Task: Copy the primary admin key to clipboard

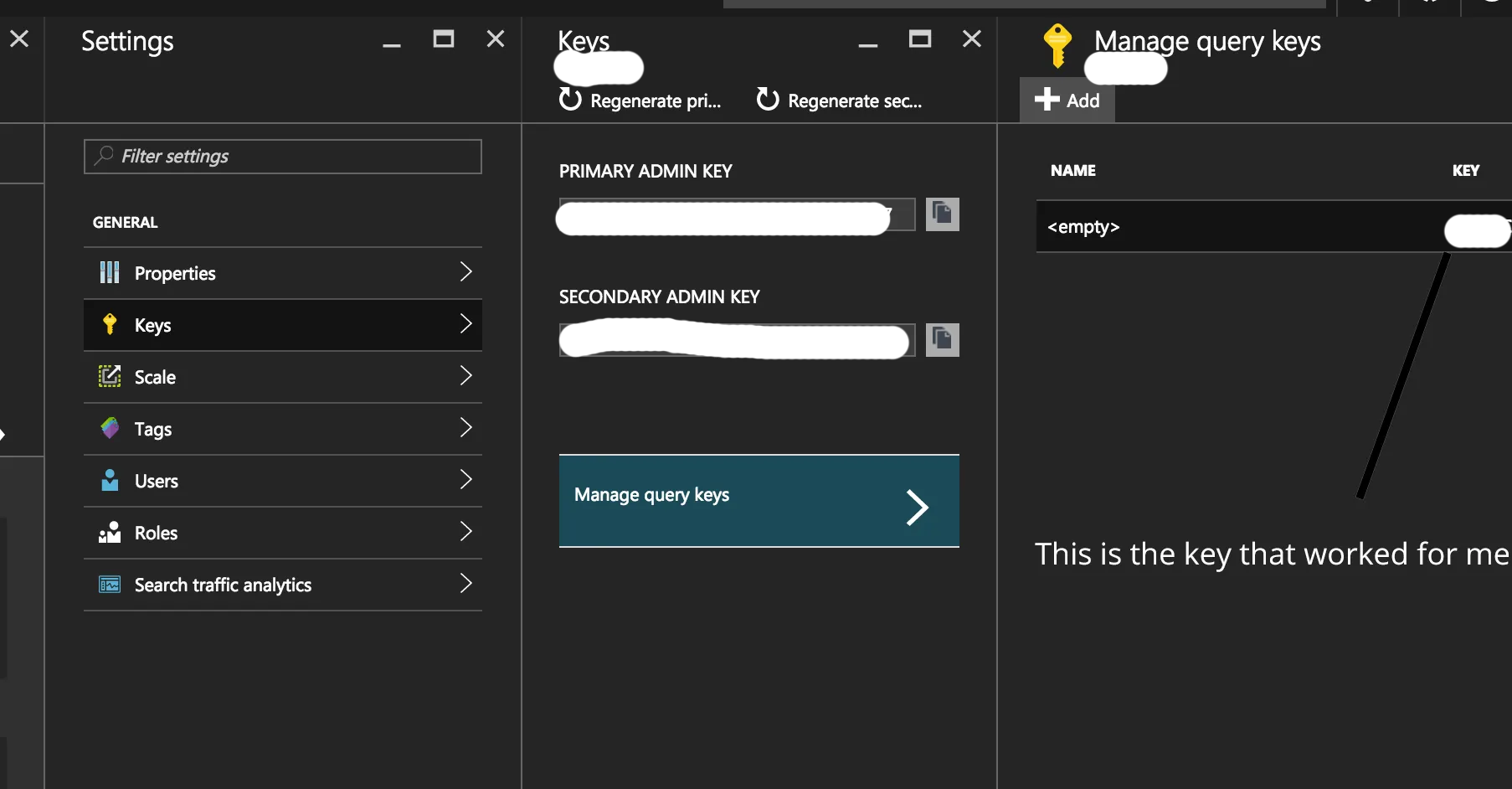Action: pos(942,214)
